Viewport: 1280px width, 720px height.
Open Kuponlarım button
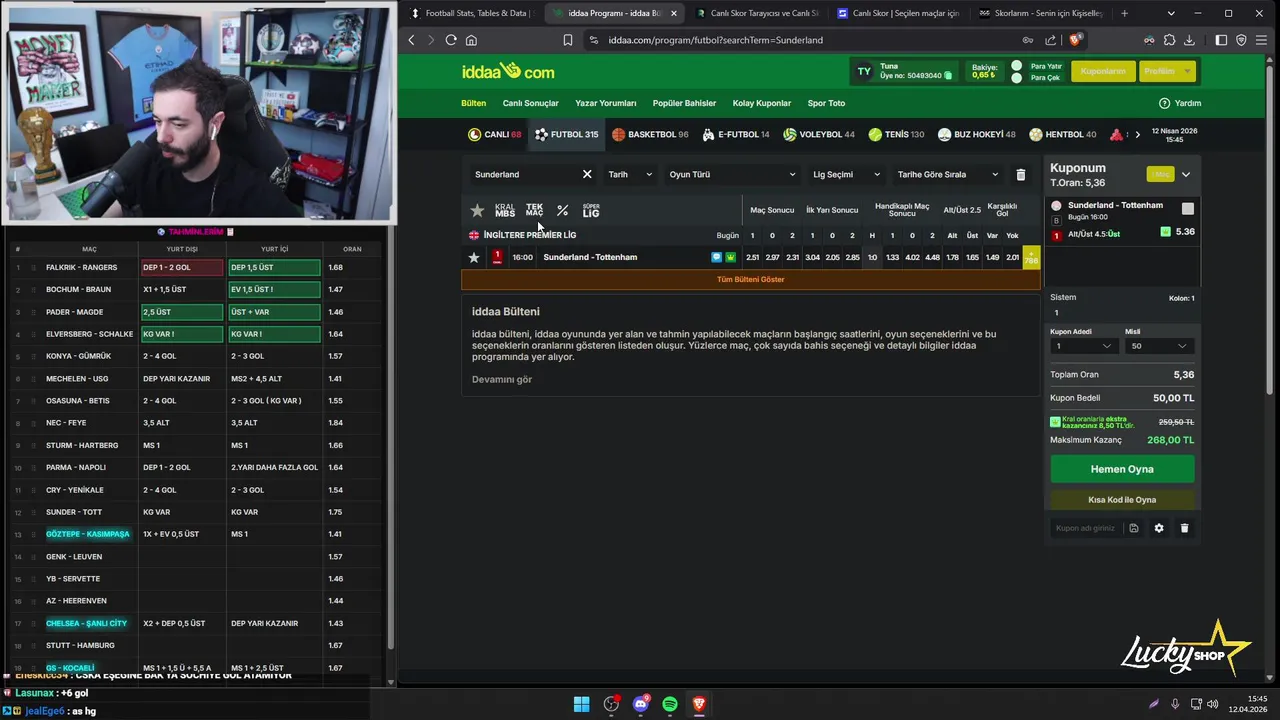[x=1103, y=71]
